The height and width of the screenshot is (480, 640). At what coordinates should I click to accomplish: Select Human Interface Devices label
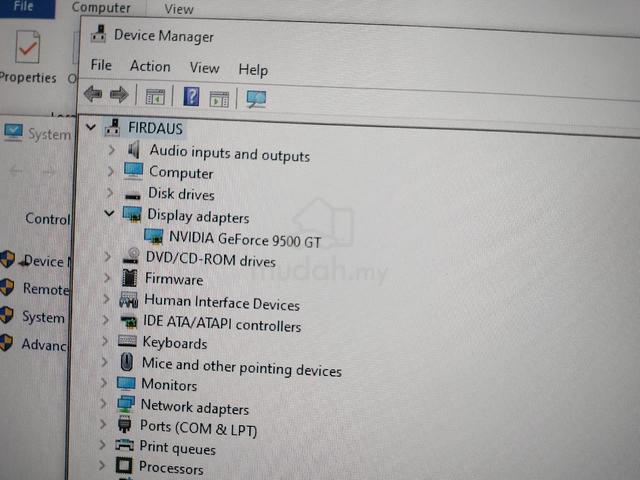coord(222,302)
